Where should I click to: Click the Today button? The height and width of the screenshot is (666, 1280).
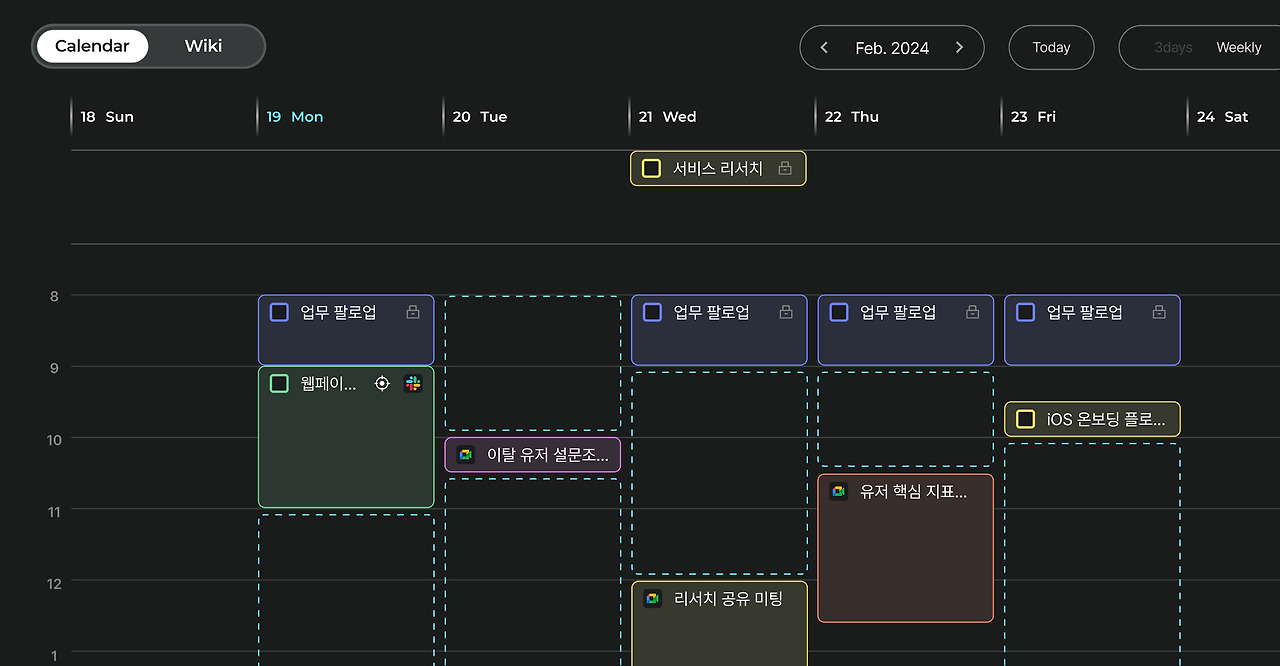1051,47
